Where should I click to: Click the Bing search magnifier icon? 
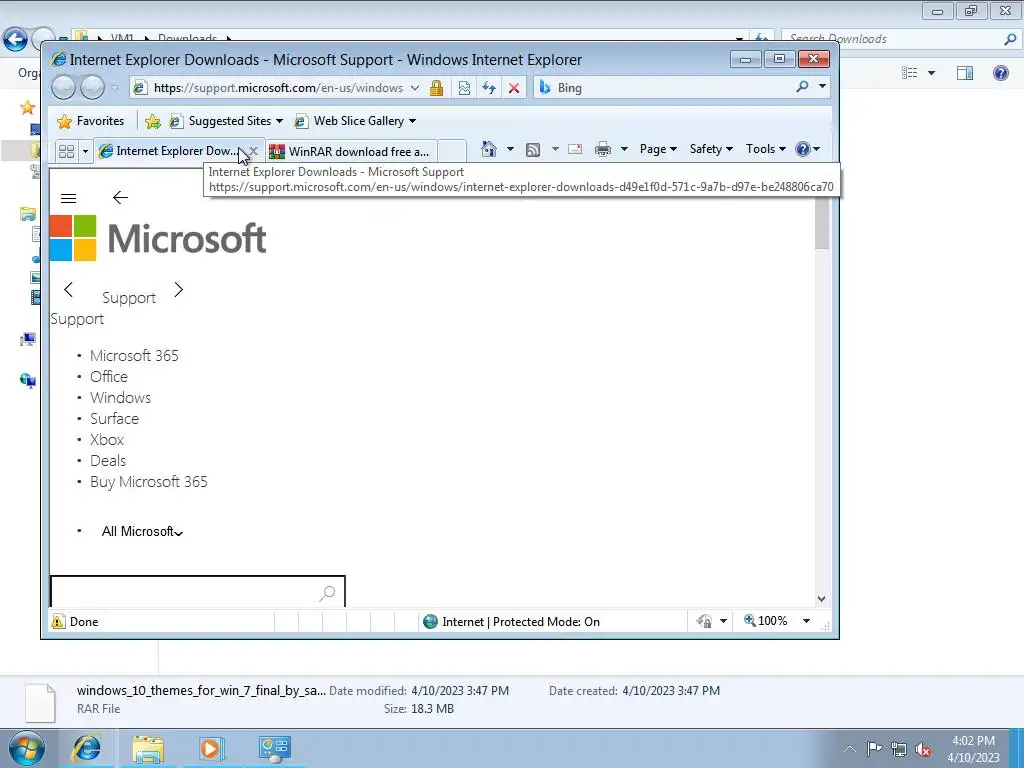(x=802, y=87)
